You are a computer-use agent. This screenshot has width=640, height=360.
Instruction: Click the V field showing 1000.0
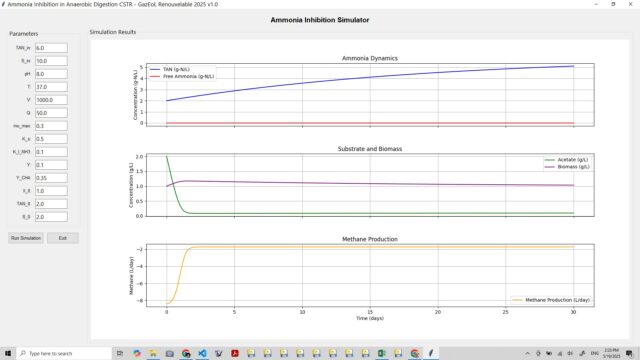[x=51, y=100]
